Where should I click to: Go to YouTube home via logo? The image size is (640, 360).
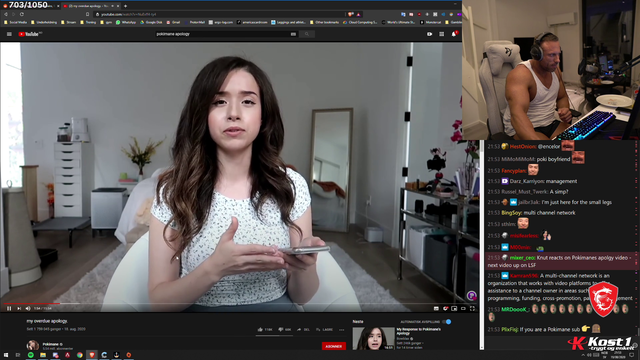30,34
